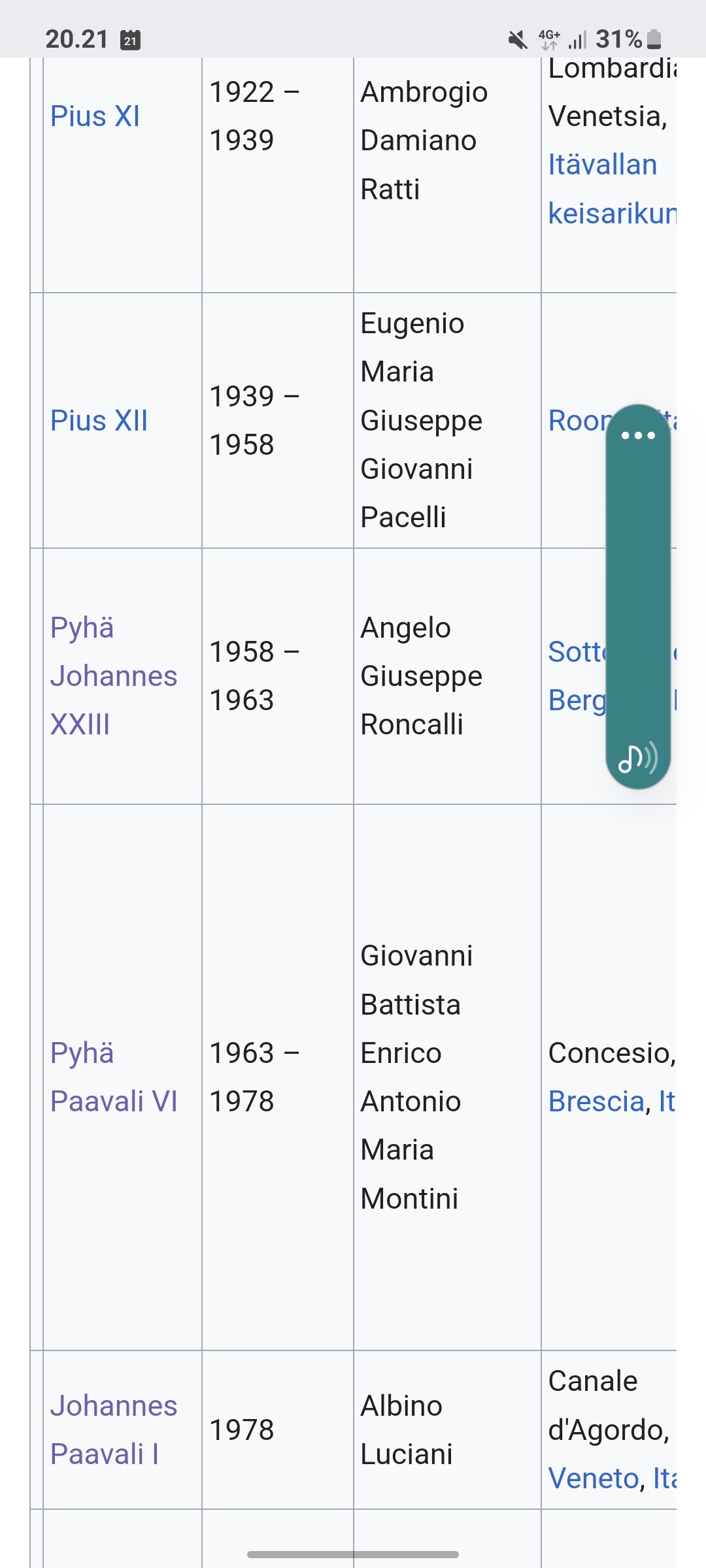This screenshot has width=706, height=1568.
Task: Open the Pyhä Johannes XXIII link
Action: (114, 676)
